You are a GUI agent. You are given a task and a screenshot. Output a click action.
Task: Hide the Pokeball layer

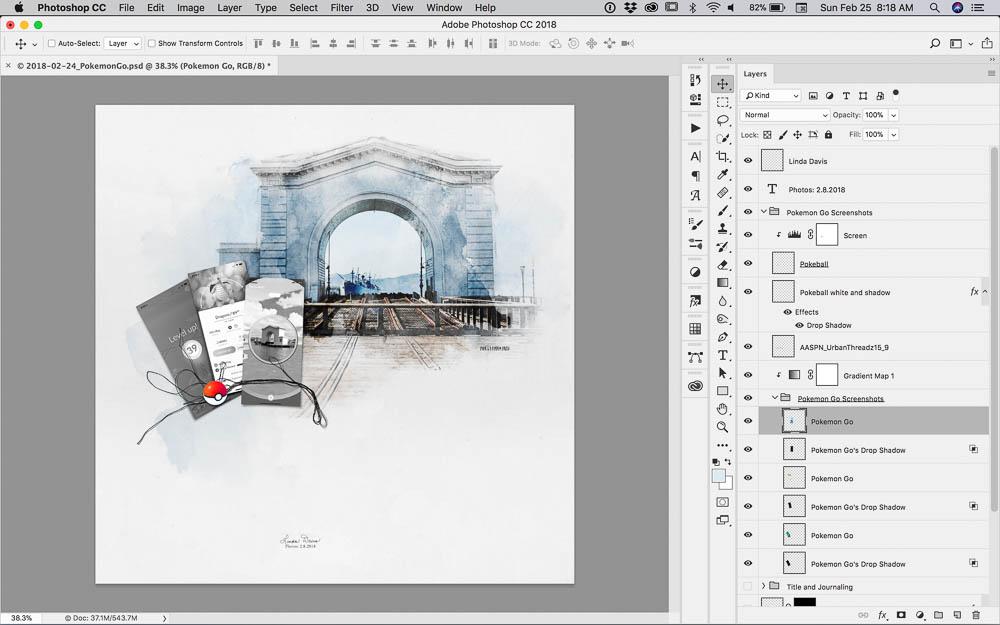tap(748, 263)
